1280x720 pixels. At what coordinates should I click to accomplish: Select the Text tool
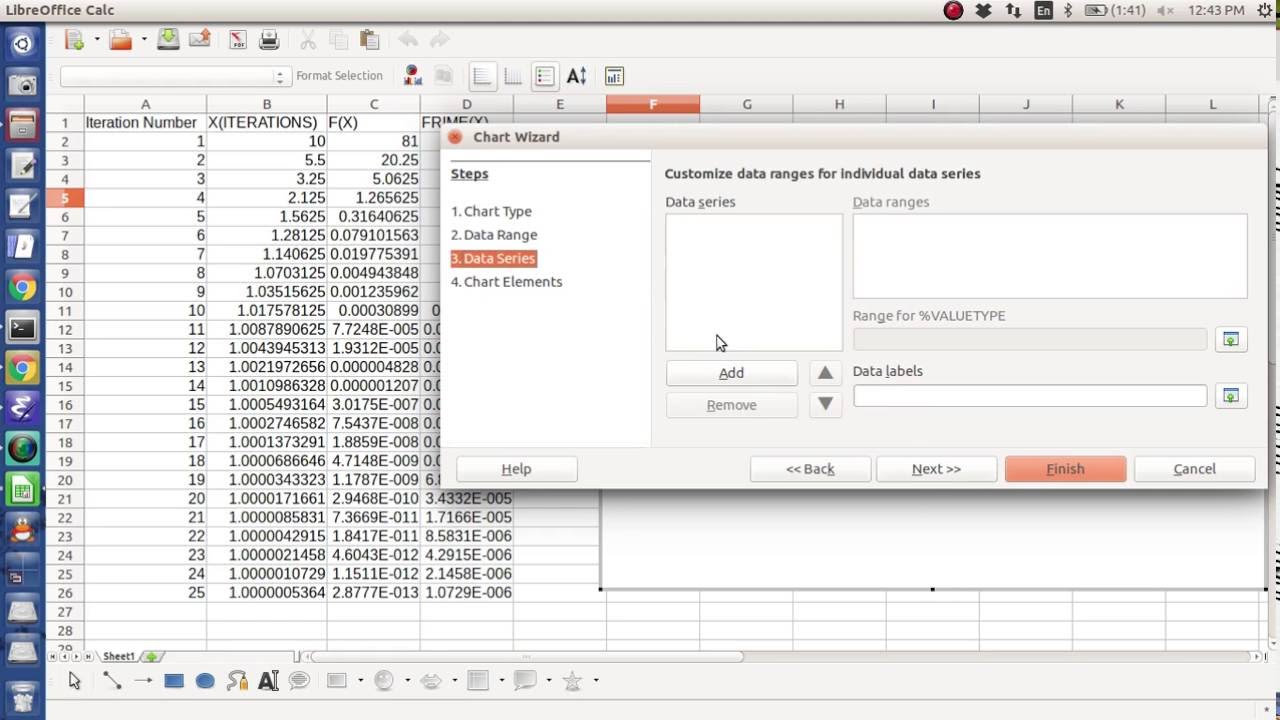pyautogui.click(x=268, y=681)
